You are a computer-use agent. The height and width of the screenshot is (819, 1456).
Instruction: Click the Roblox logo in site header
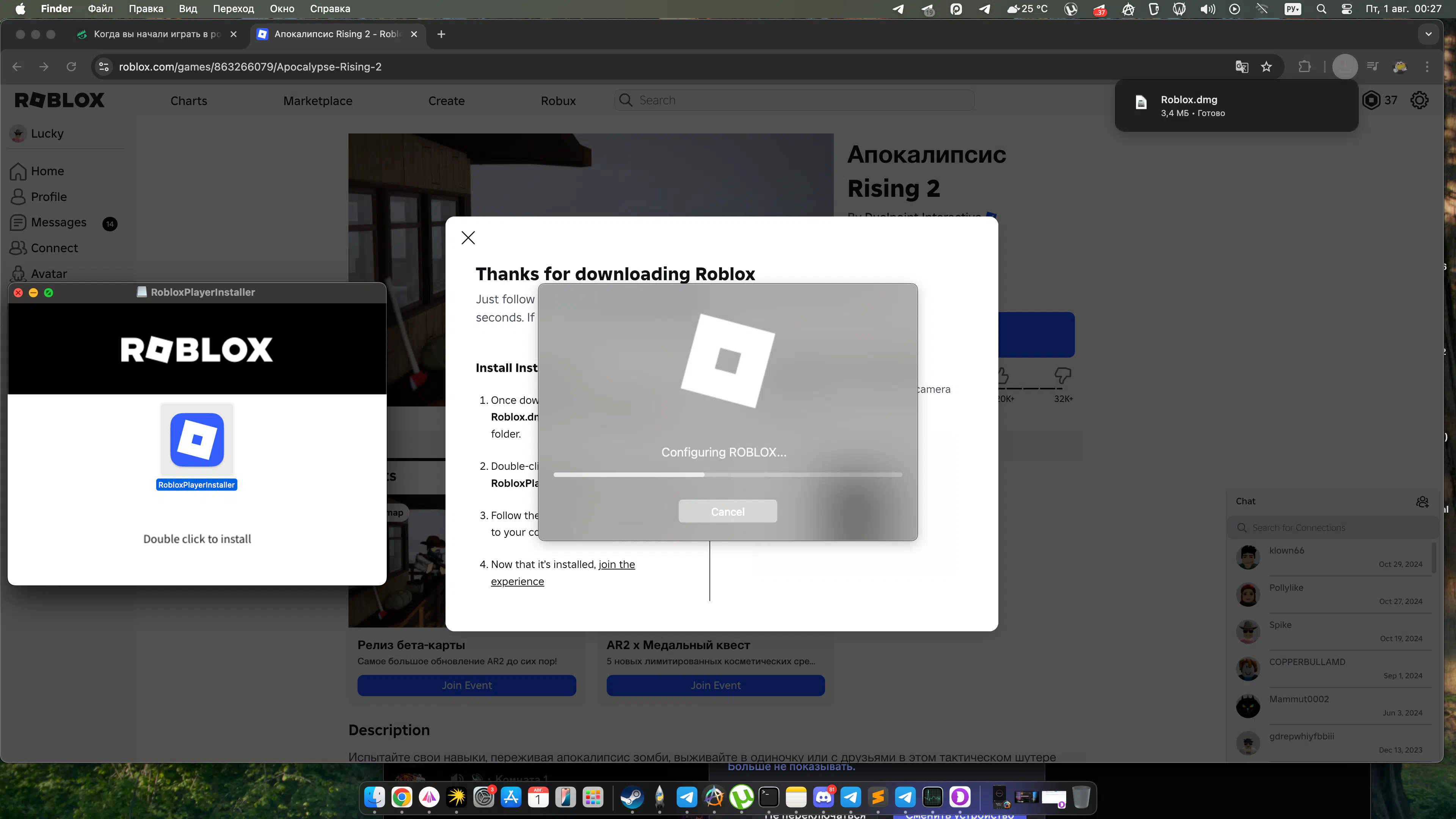60,100
